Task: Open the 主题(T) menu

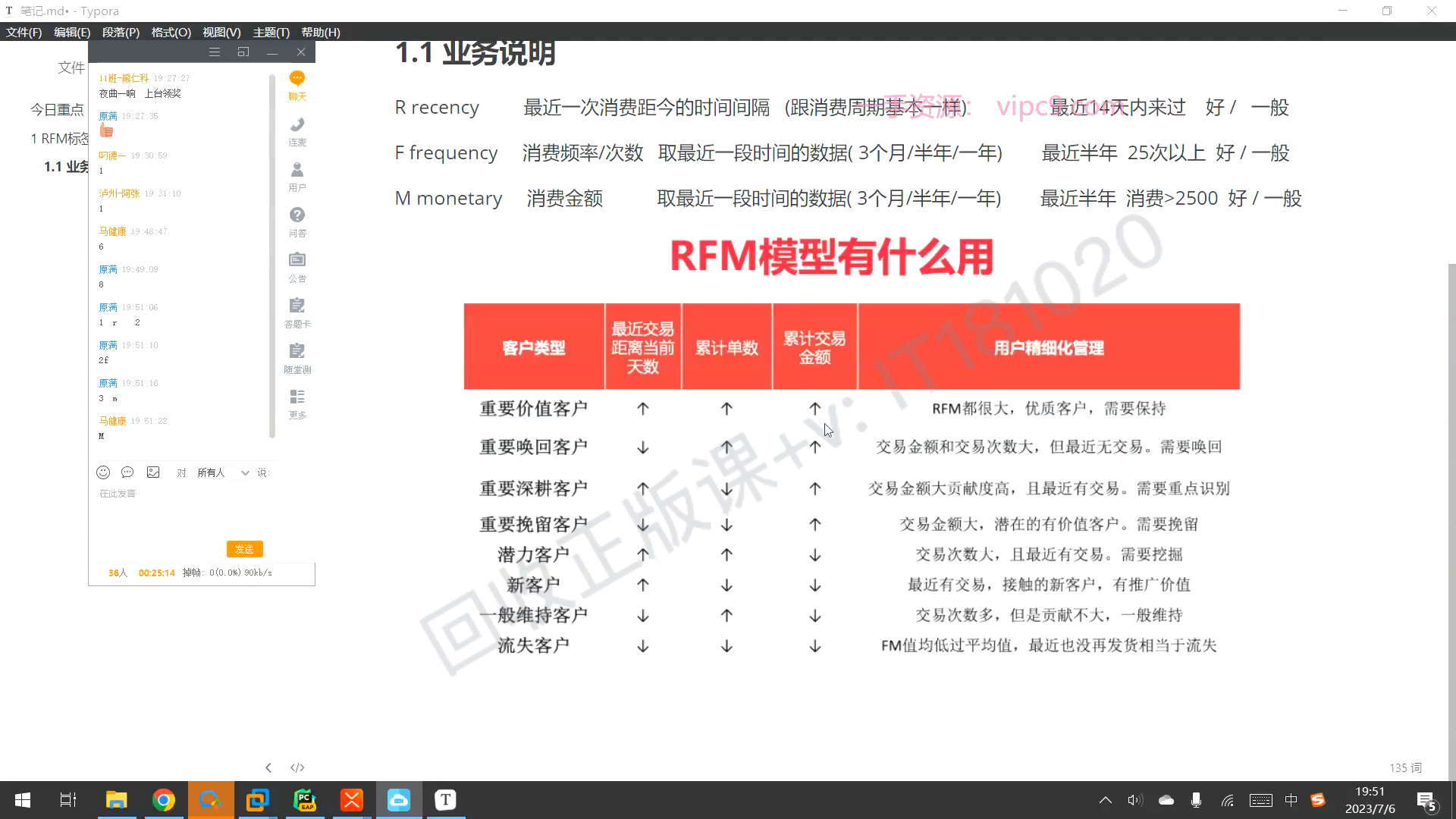Action: pos(271,33)
